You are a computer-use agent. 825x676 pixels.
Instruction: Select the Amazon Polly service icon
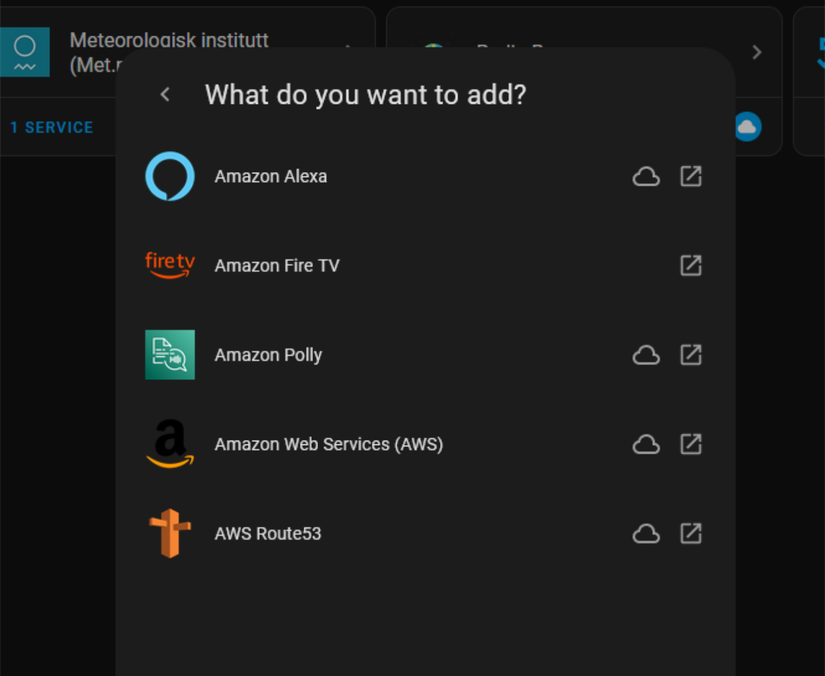coord(170,354)
